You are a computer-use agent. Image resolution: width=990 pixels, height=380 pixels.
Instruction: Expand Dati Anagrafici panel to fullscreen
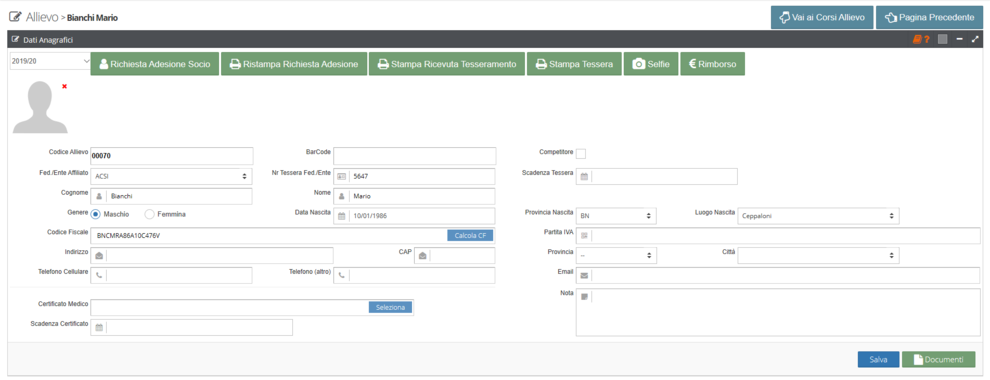975,39
